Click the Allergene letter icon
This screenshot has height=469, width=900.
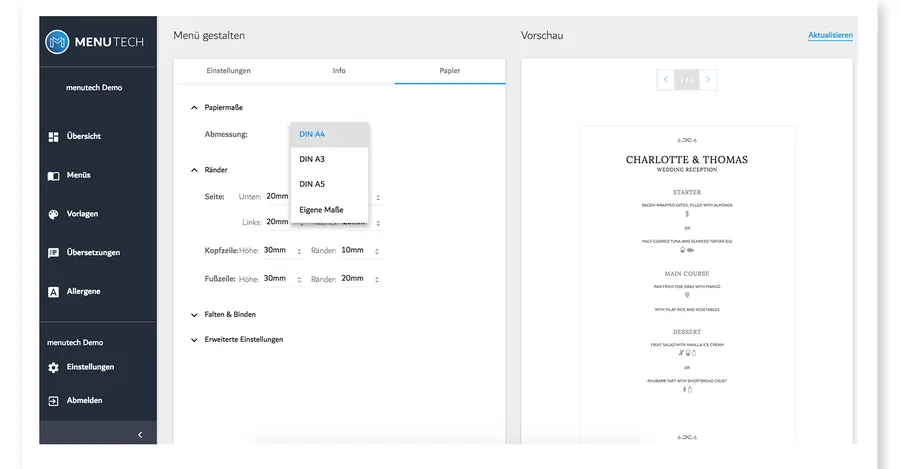pyautogui.click(x=54, y=292)
